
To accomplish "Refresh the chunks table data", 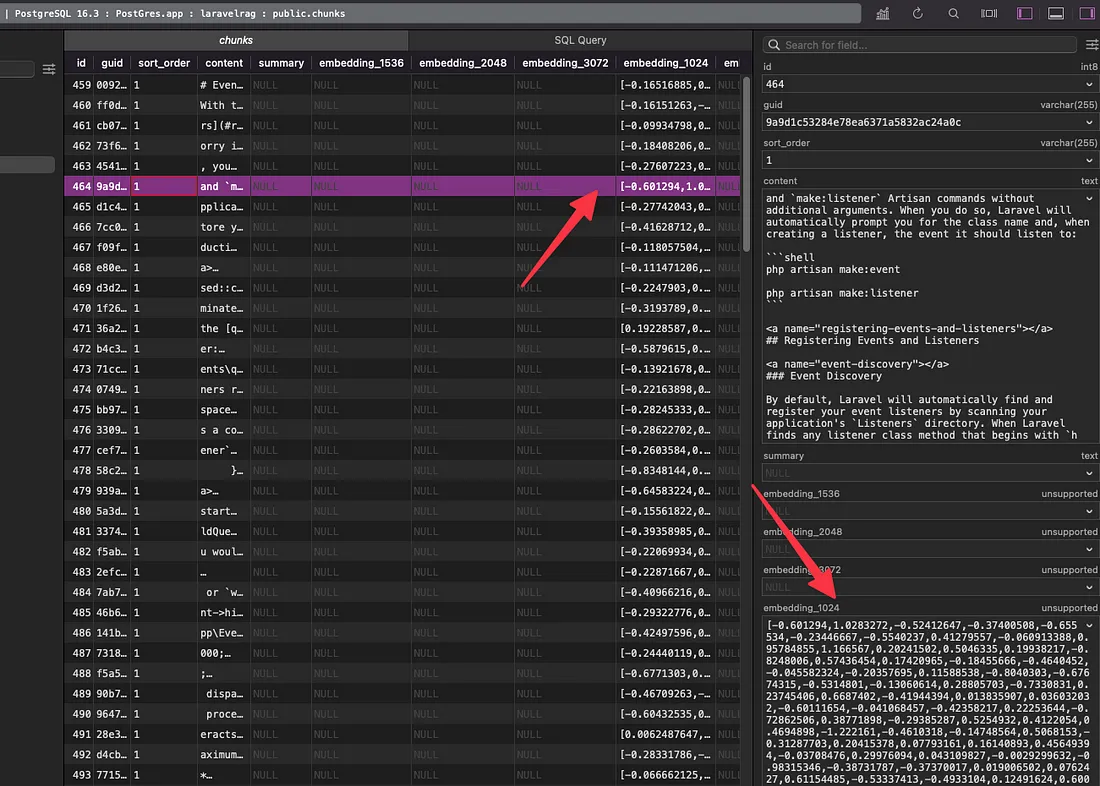I will pyautogui.click(x=917, y=13).
